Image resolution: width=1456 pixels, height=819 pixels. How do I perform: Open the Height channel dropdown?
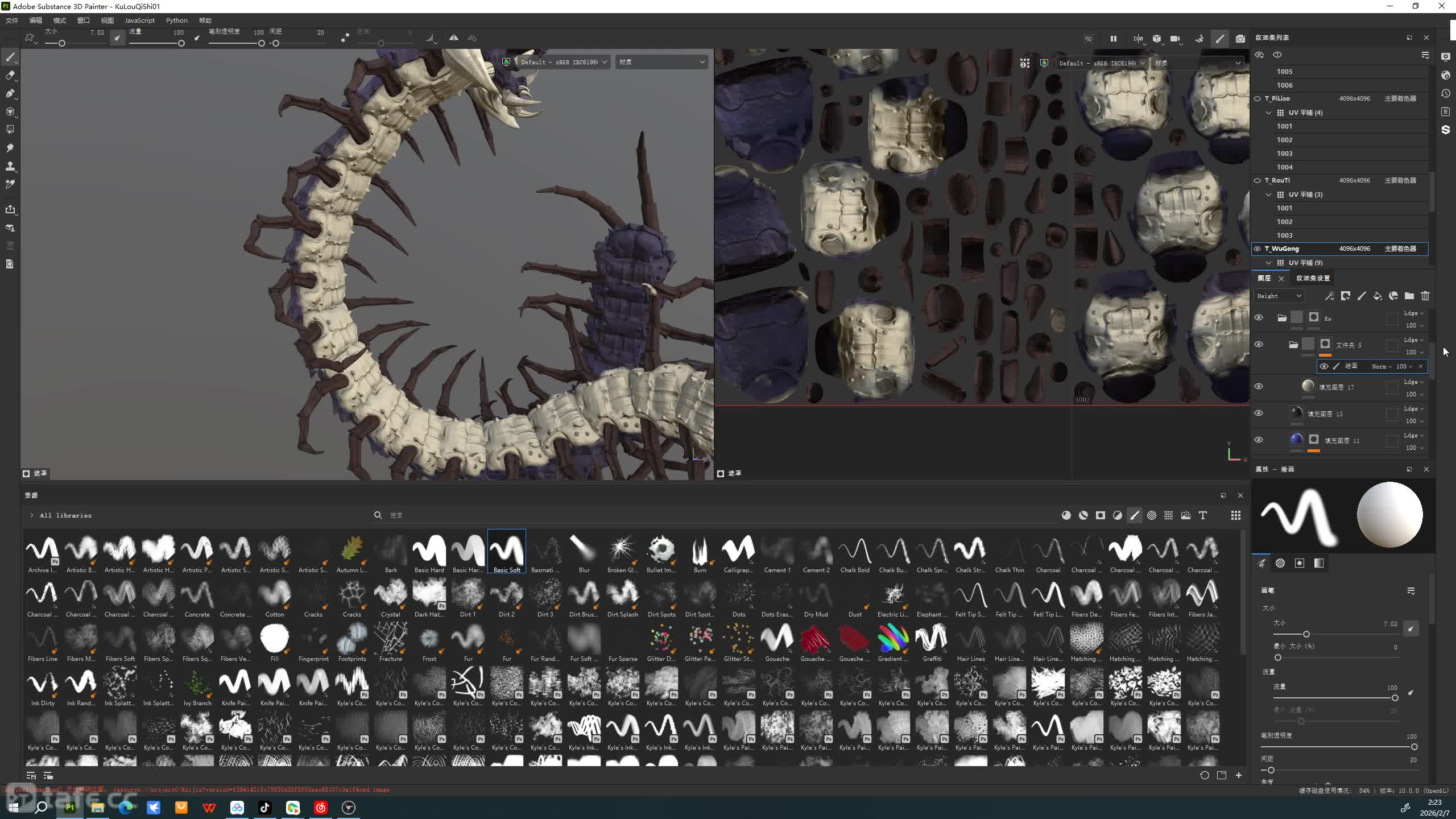point(1279,296)
